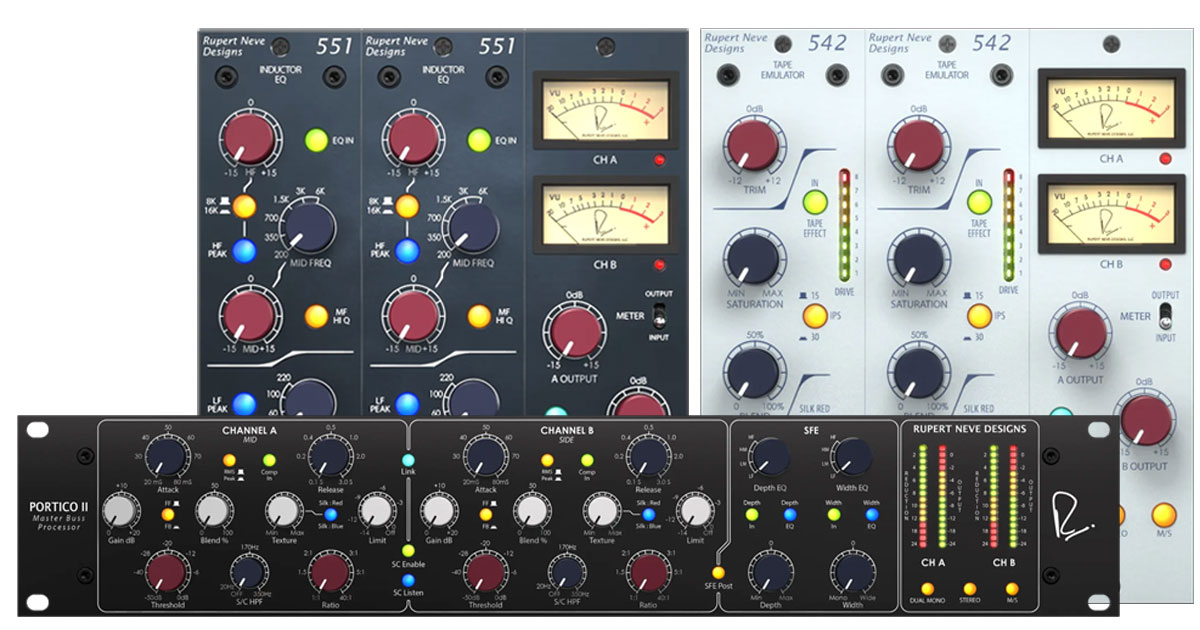Click Channel A Texture knob
The height and width of the screenshot is (630, 1200).
283,513
